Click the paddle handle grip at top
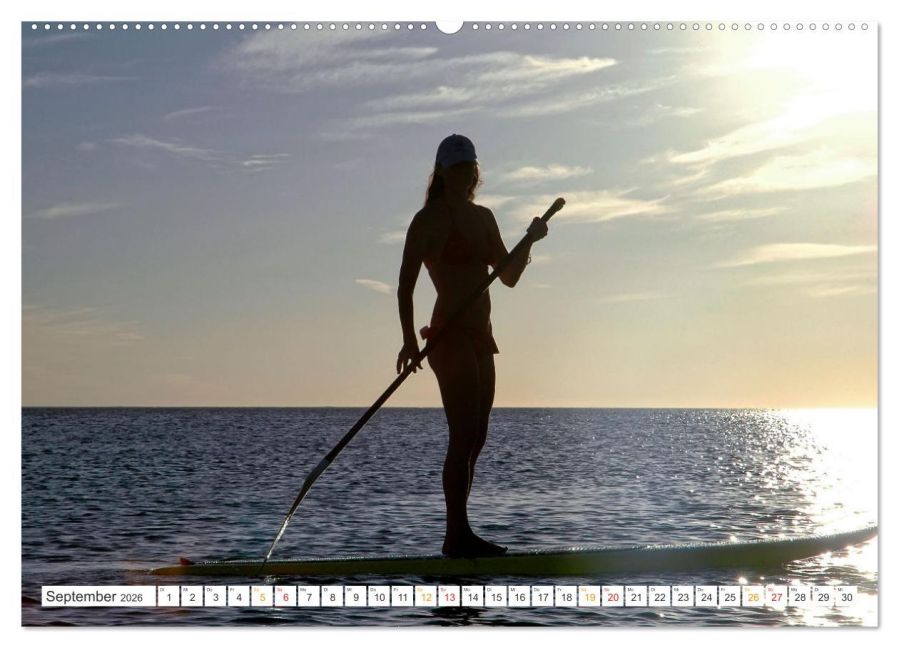Viewport: 899px width, 648px height. click(x=554, y=209)
